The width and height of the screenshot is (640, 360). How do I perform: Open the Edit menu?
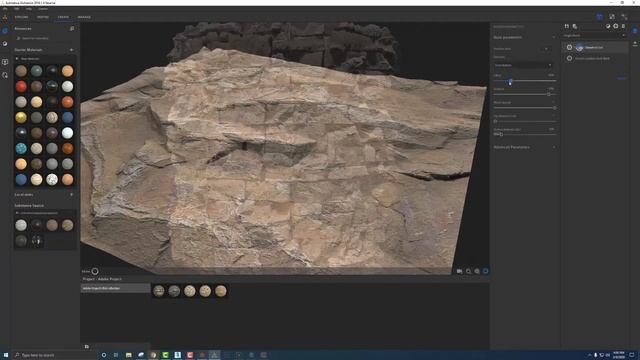pos(17,9)
